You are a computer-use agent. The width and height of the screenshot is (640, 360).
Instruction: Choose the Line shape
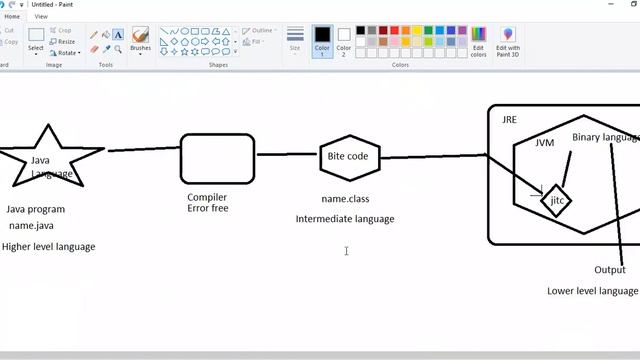coord(164,31)
